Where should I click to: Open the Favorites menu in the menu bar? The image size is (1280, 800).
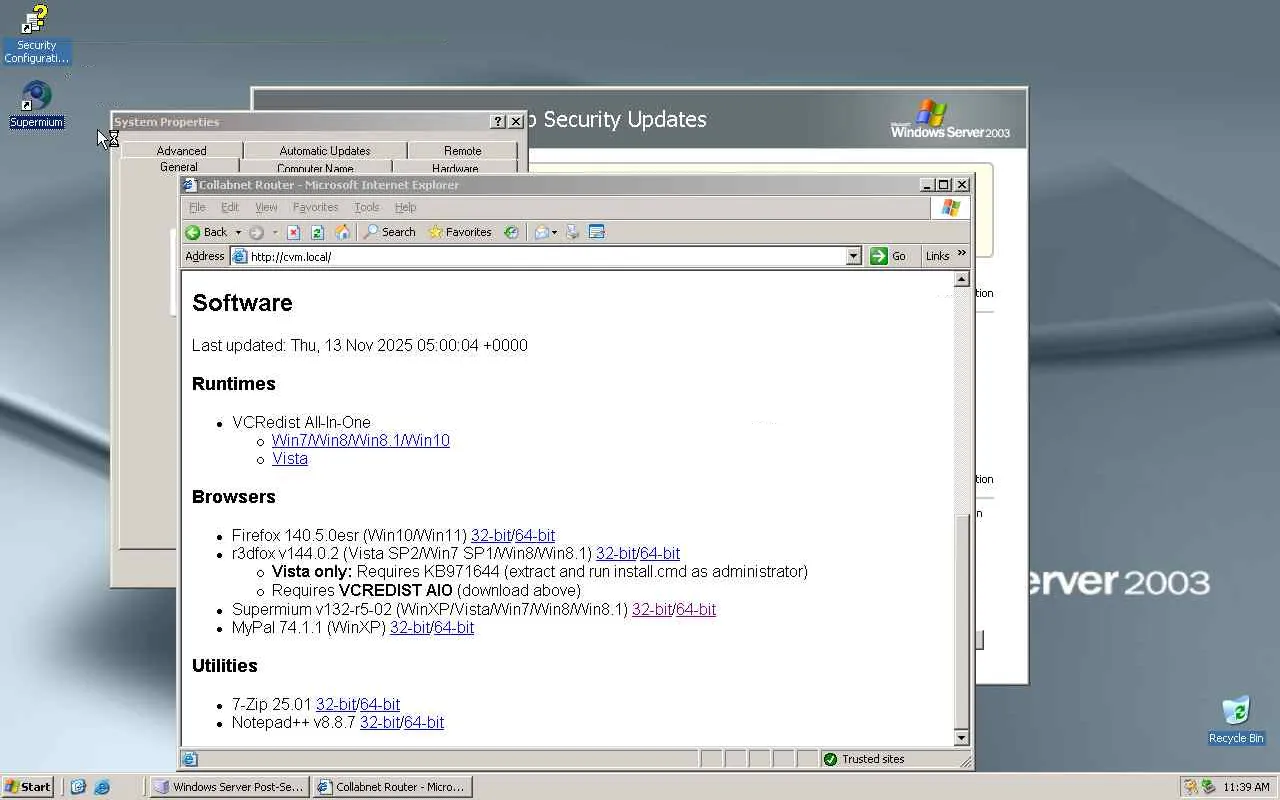pos(315,207)
